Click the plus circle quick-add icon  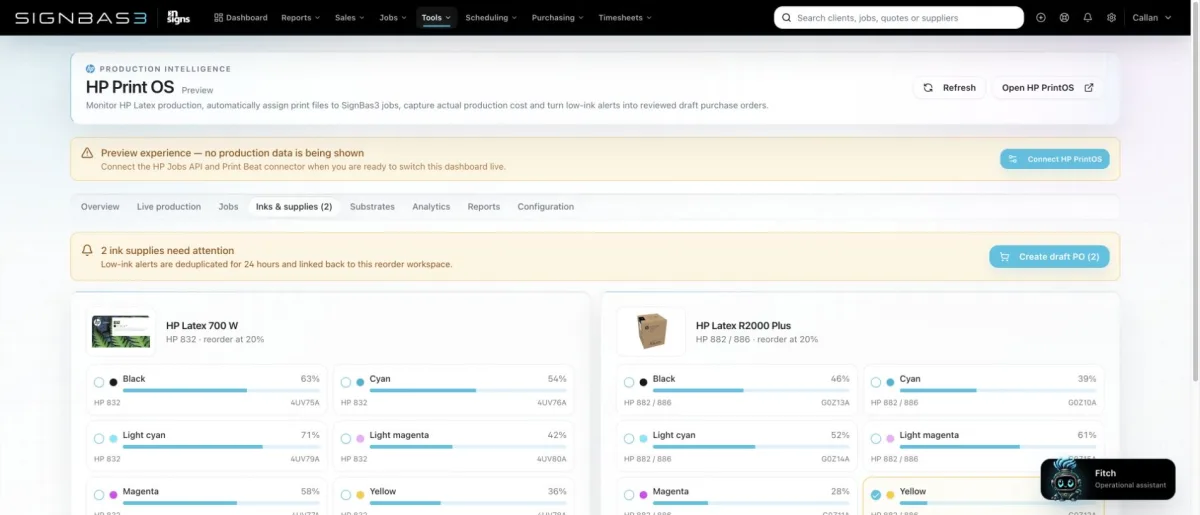[1041, 17]
